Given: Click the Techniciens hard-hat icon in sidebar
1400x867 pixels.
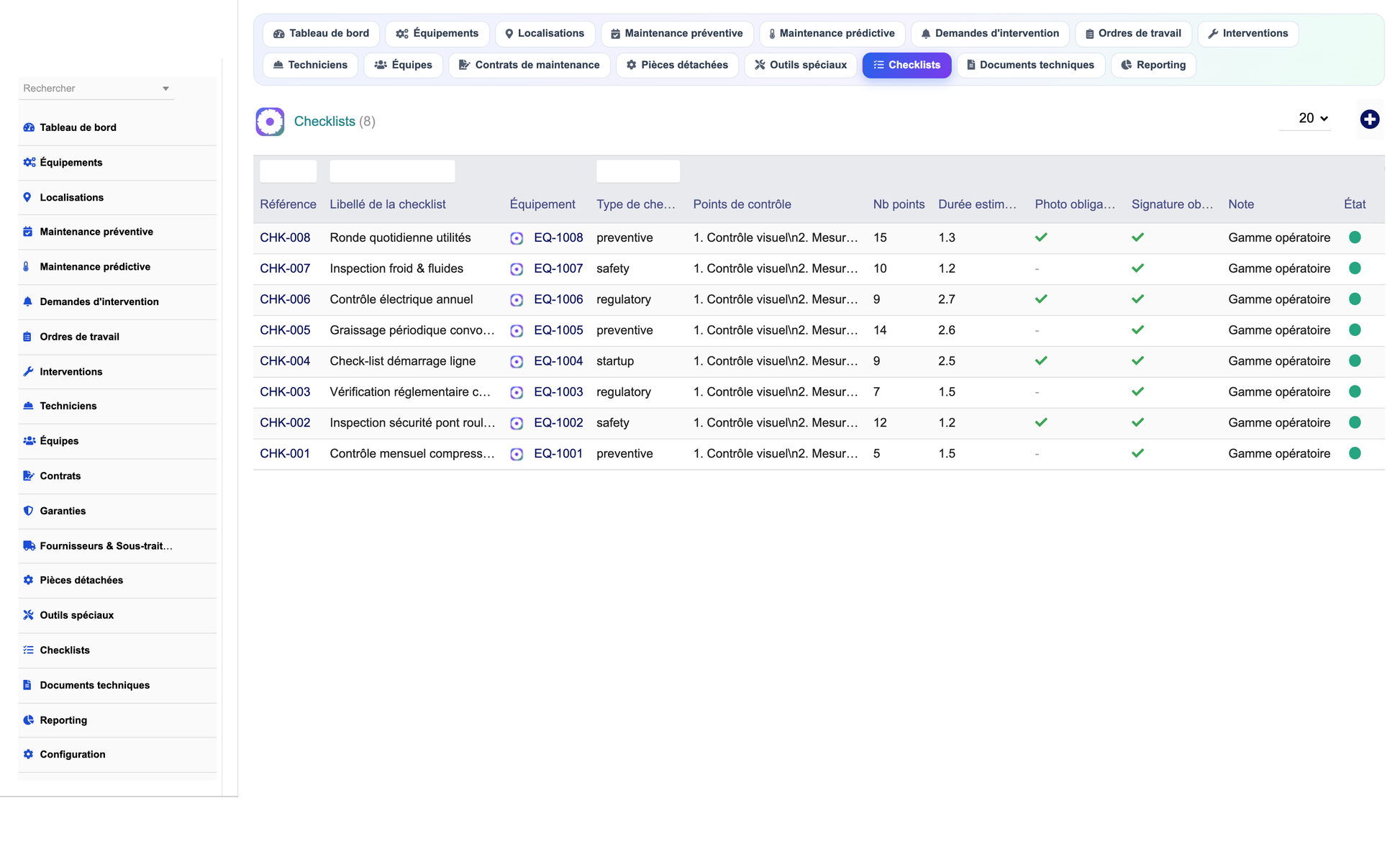Looking at the screenshot, I should coord(28,406).
